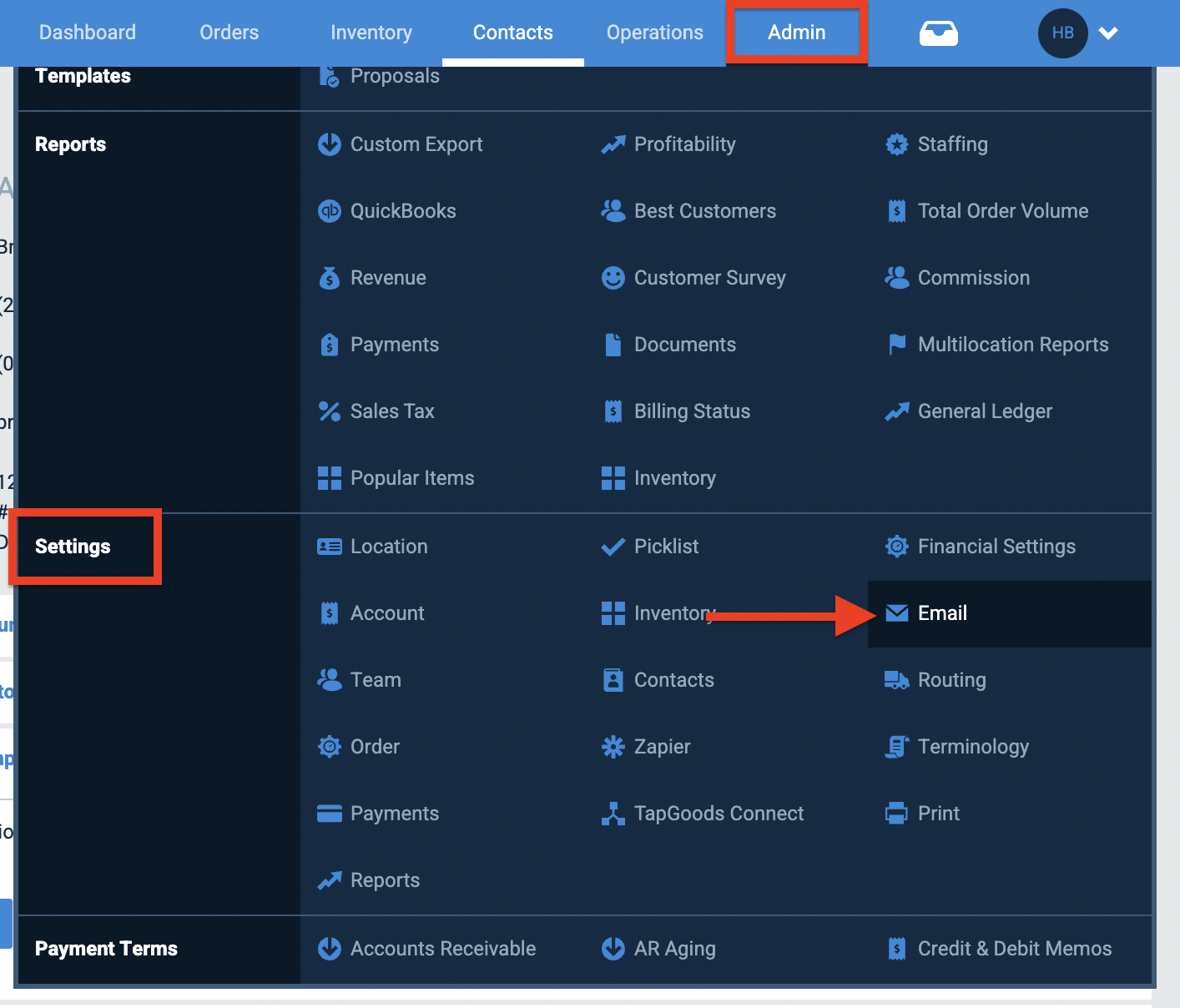Click the Customer Survey smiley icon
This screenshot has width=1180, height=1008.
(x=613, y=278)
